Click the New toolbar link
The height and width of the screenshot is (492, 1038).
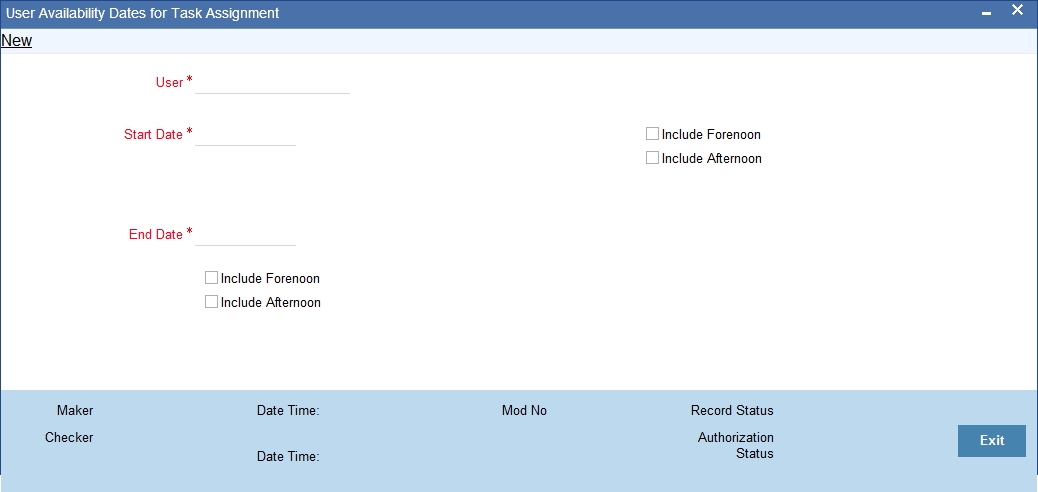17,40
